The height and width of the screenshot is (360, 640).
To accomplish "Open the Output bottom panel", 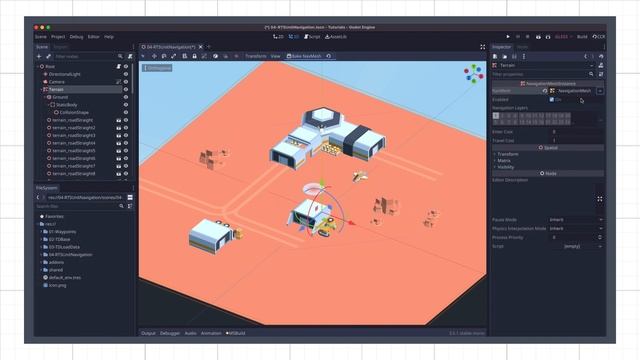I will click(148, 333).
